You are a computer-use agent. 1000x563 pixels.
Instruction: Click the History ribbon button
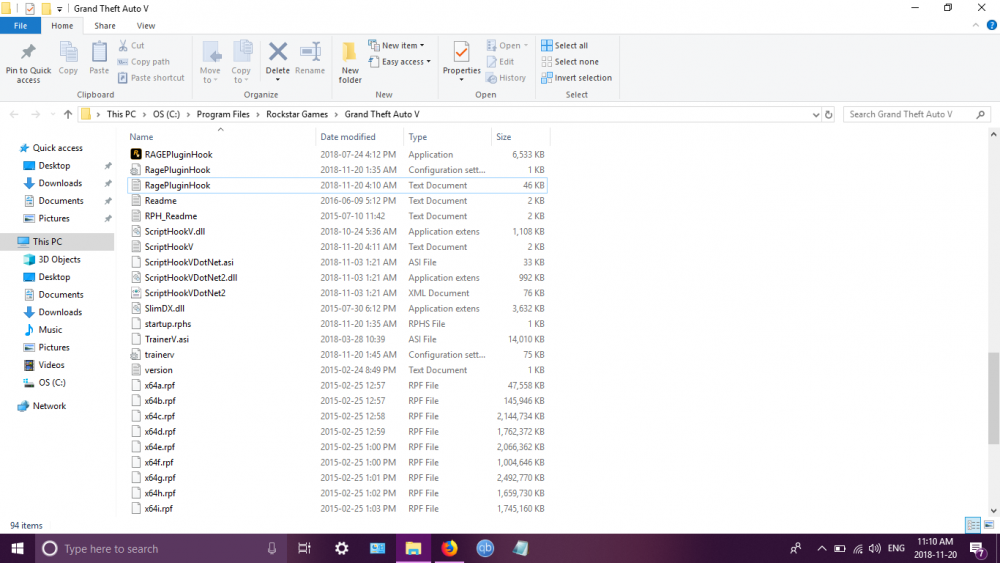coord(506,78)
